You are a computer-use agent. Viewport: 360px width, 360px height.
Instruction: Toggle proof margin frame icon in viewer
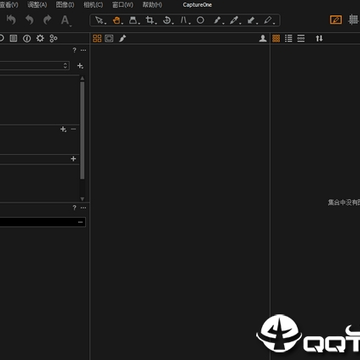click(x=109, y=38)
